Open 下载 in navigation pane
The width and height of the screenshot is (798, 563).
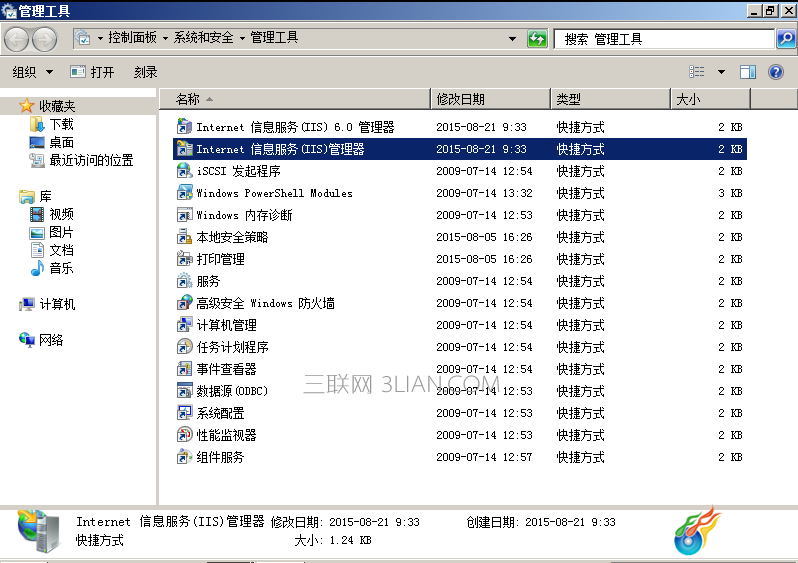[62, 124]
